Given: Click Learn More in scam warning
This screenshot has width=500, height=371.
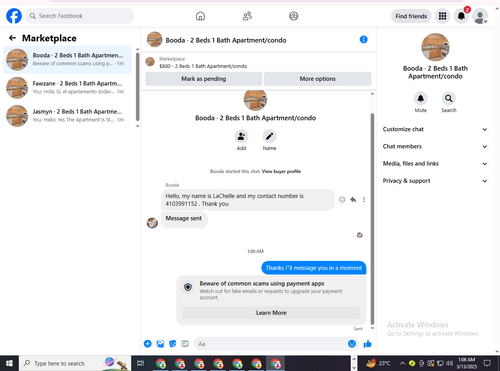Looking at the screenshot, I should [x=271, y=313].
